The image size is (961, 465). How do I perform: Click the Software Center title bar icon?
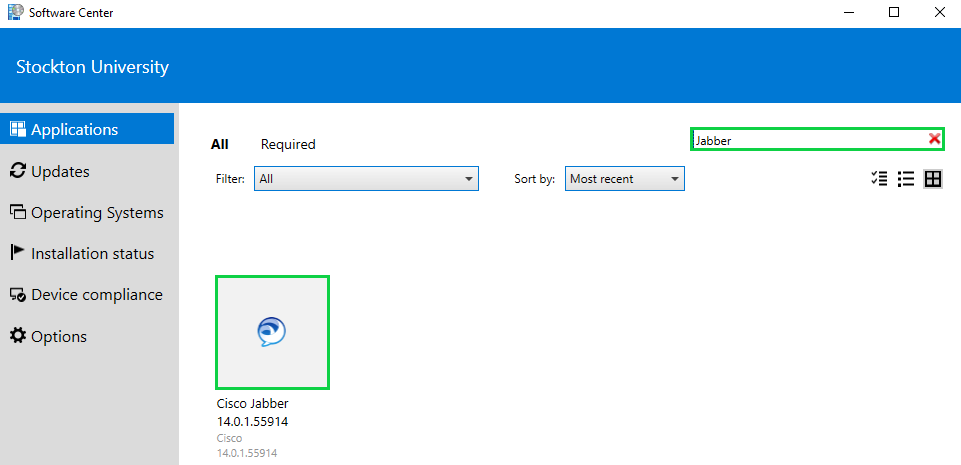point(15,12)
